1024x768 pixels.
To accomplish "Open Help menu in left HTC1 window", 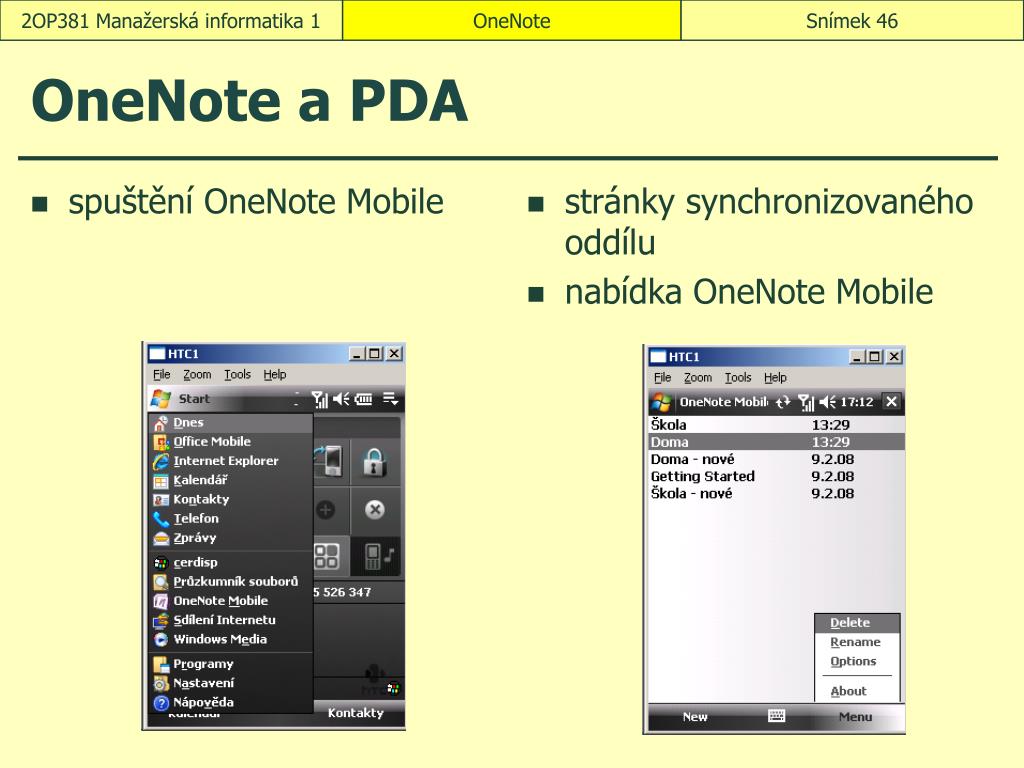I will click(x=275, y=374).
